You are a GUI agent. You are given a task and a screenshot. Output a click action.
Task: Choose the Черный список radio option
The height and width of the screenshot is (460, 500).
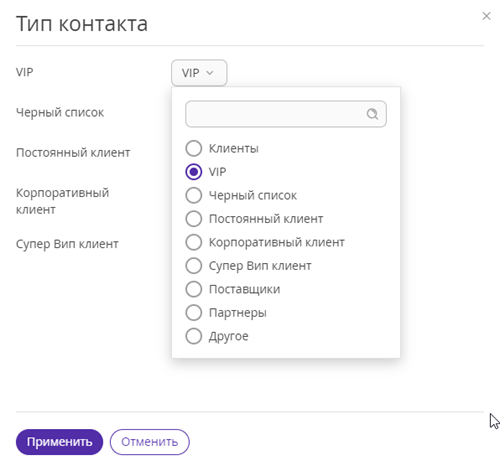tap(194, 195)
